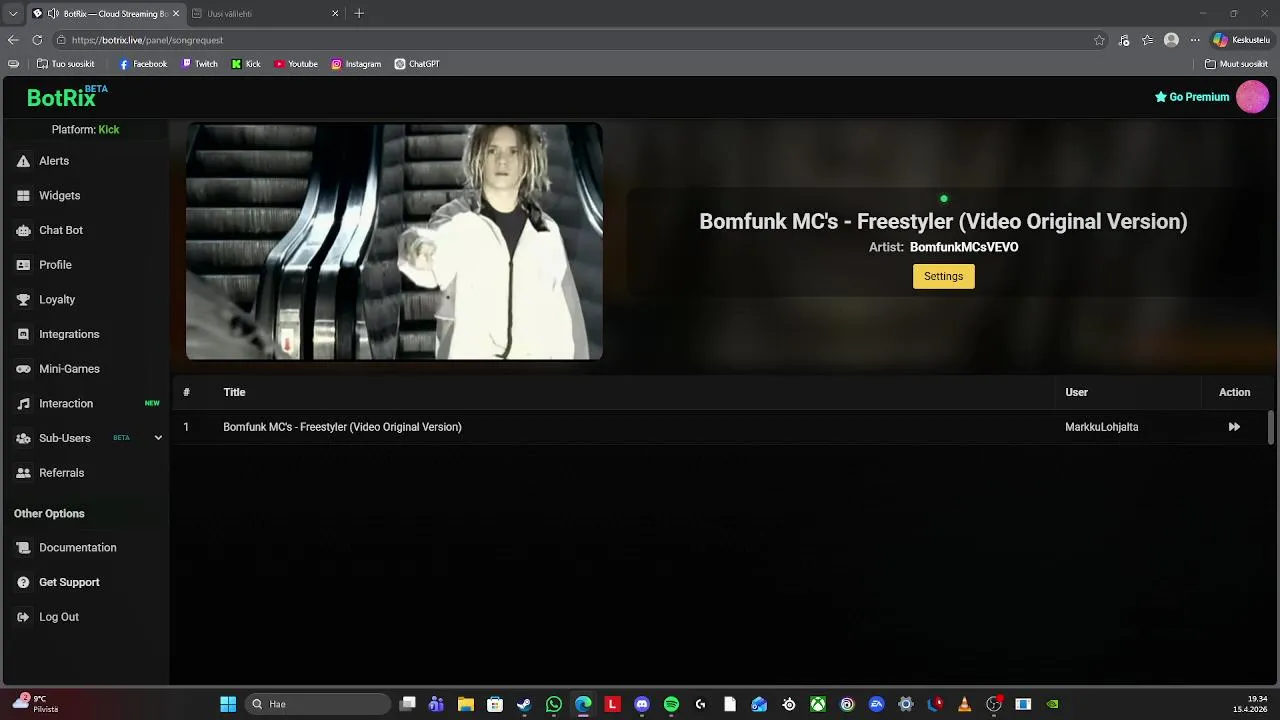Open the Keskustelu Copilot button

(1240, 40)
